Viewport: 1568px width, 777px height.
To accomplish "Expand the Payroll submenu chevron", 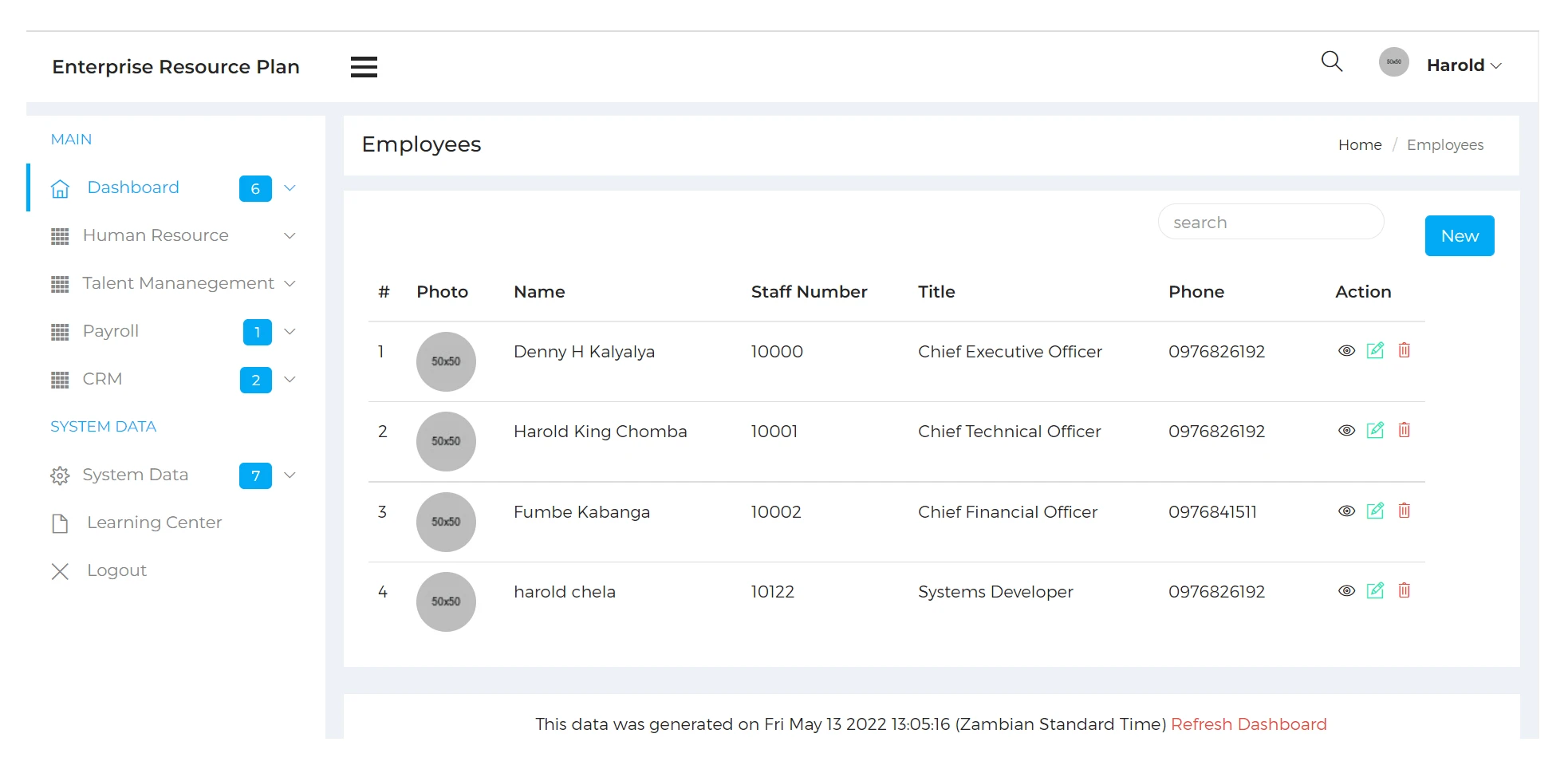I will point(290,331).
